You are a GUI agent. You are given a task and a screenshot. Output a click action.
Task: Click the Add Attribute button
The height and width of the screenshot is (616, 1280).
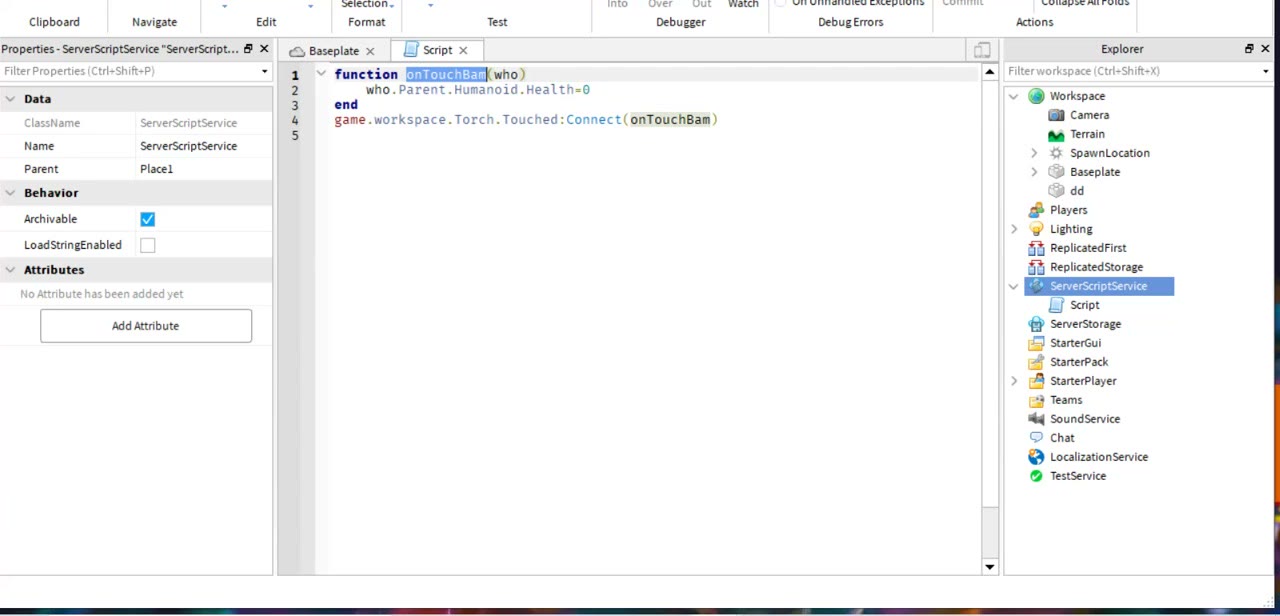146,326
